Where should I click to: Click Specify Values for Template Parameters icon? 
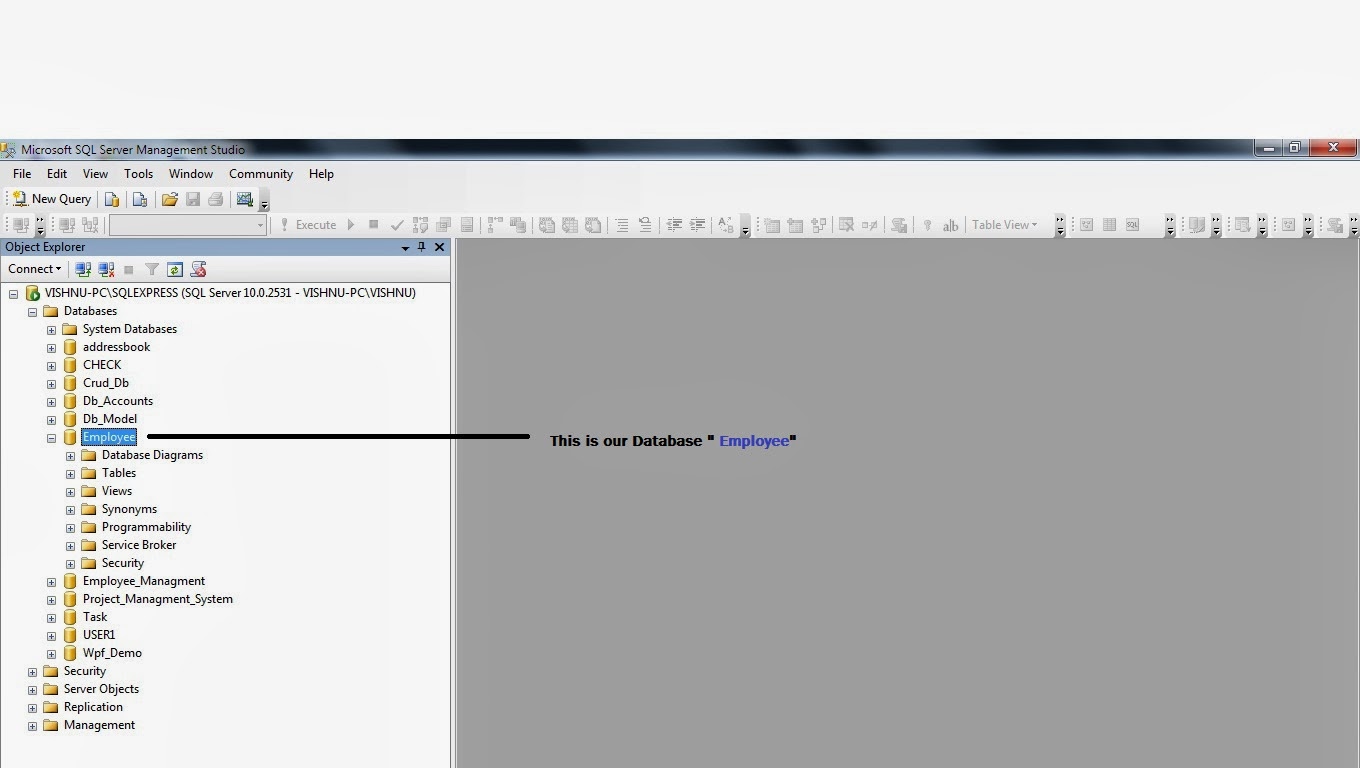pyautogui.click(x=726, y=225)
